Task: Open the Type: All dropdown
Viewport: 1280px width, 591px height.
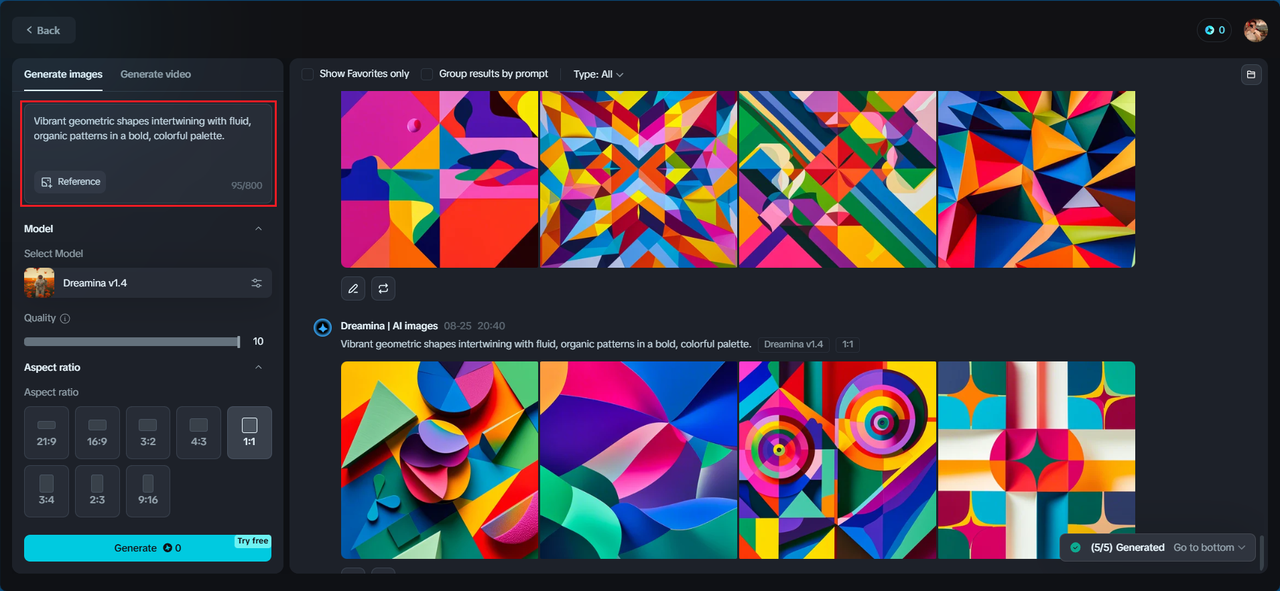Action: (x=598, y=74)
